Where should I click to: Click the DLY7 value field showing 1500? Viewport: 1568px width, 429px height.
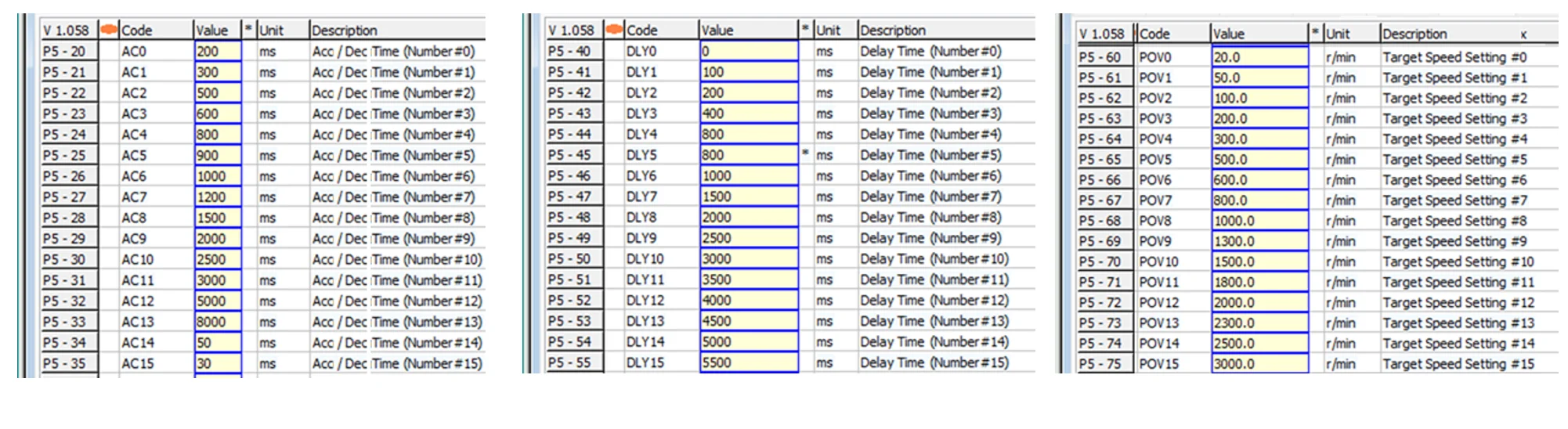[x=748, y=196]
